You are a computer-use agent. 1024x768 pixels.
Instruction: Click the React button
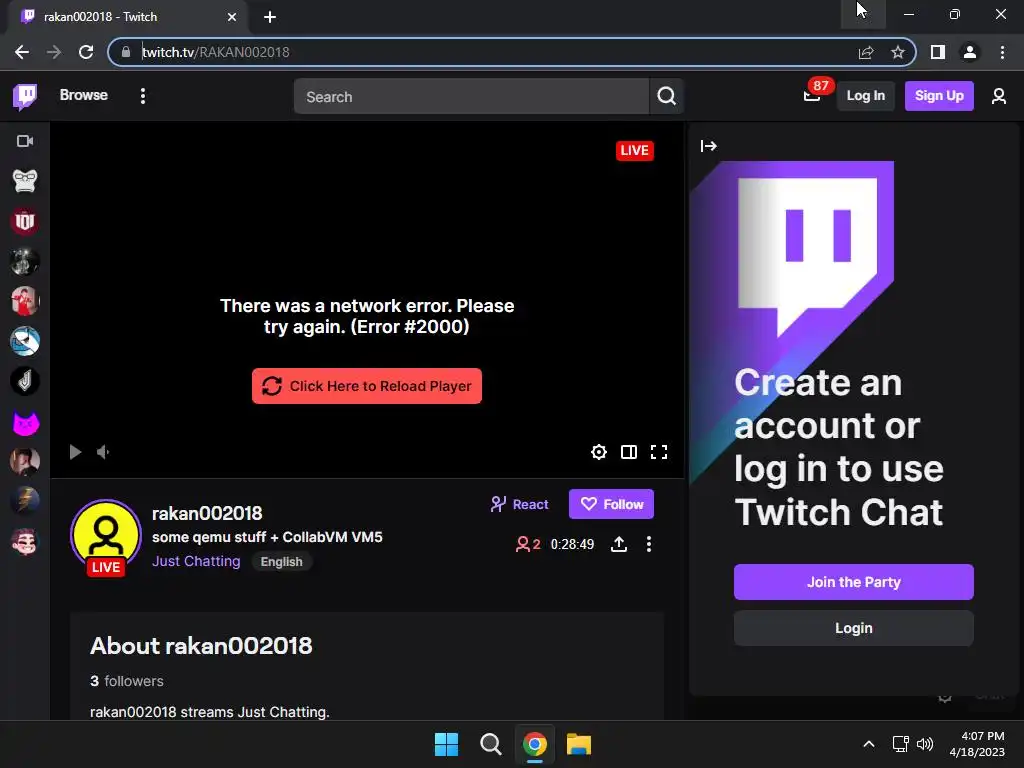(519, 504)
